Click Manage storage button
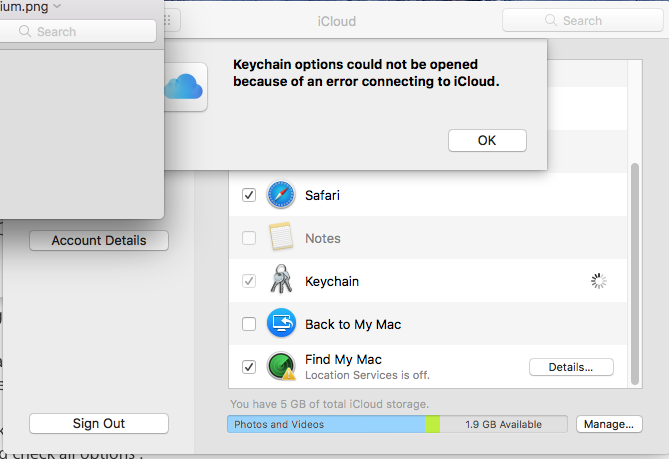 (609, 424)
